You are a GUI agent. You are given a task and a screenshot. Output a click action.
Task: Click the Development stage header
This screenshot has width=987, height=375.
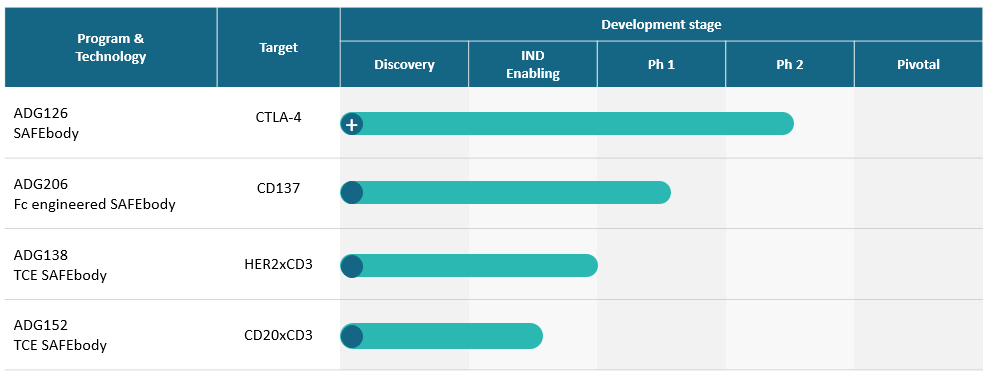tap(661, 25)
